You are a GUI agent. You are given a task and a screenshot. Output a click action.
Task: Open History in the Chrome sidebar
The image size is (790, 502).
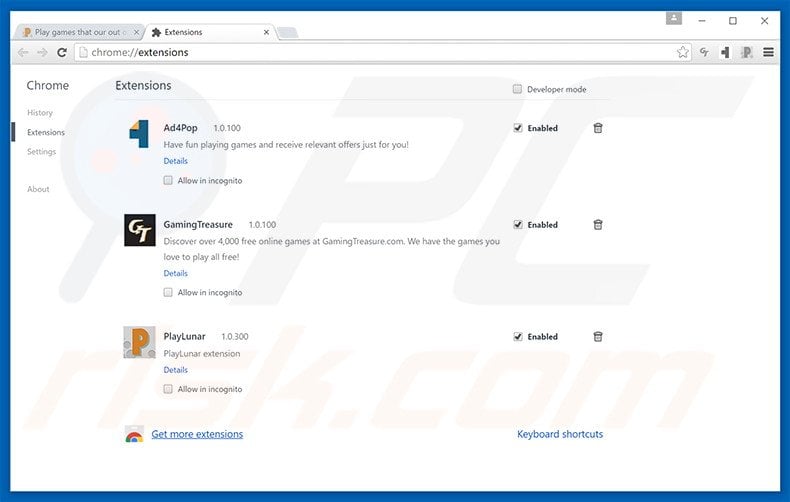tap(40, 112)
